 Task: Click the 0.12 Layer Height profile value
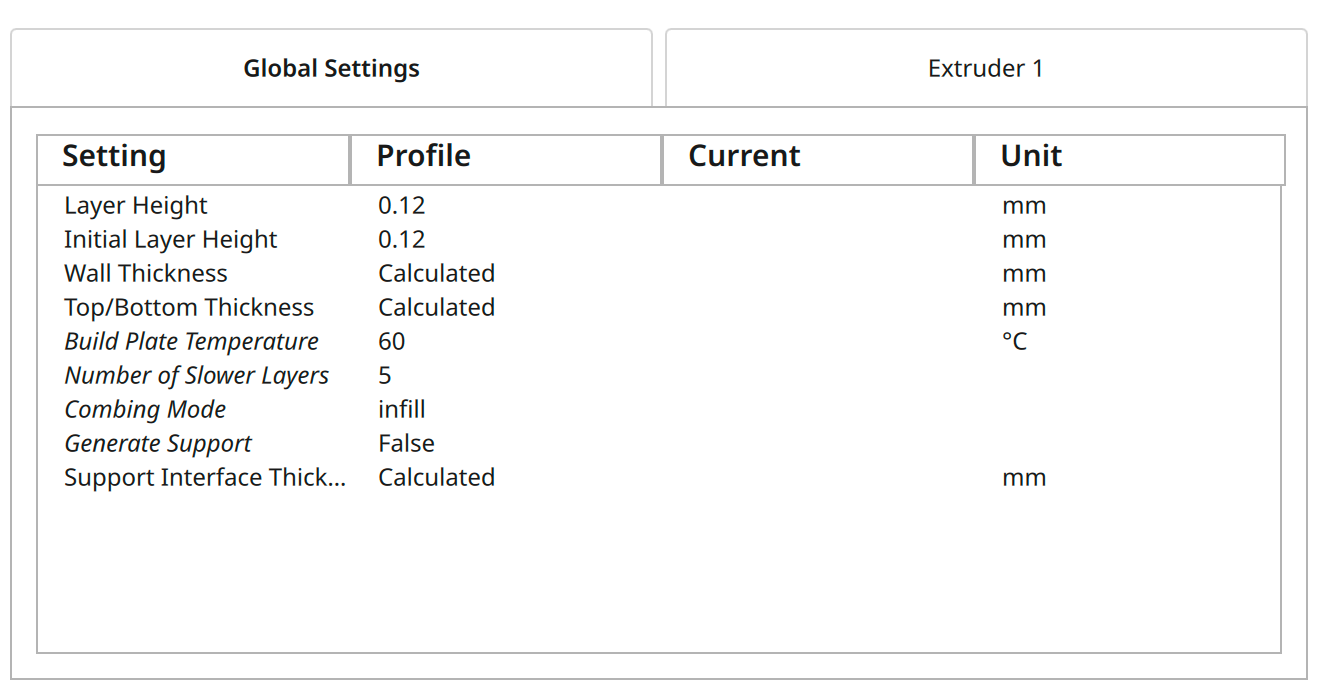pyautogui.click(x=402, y=206)
